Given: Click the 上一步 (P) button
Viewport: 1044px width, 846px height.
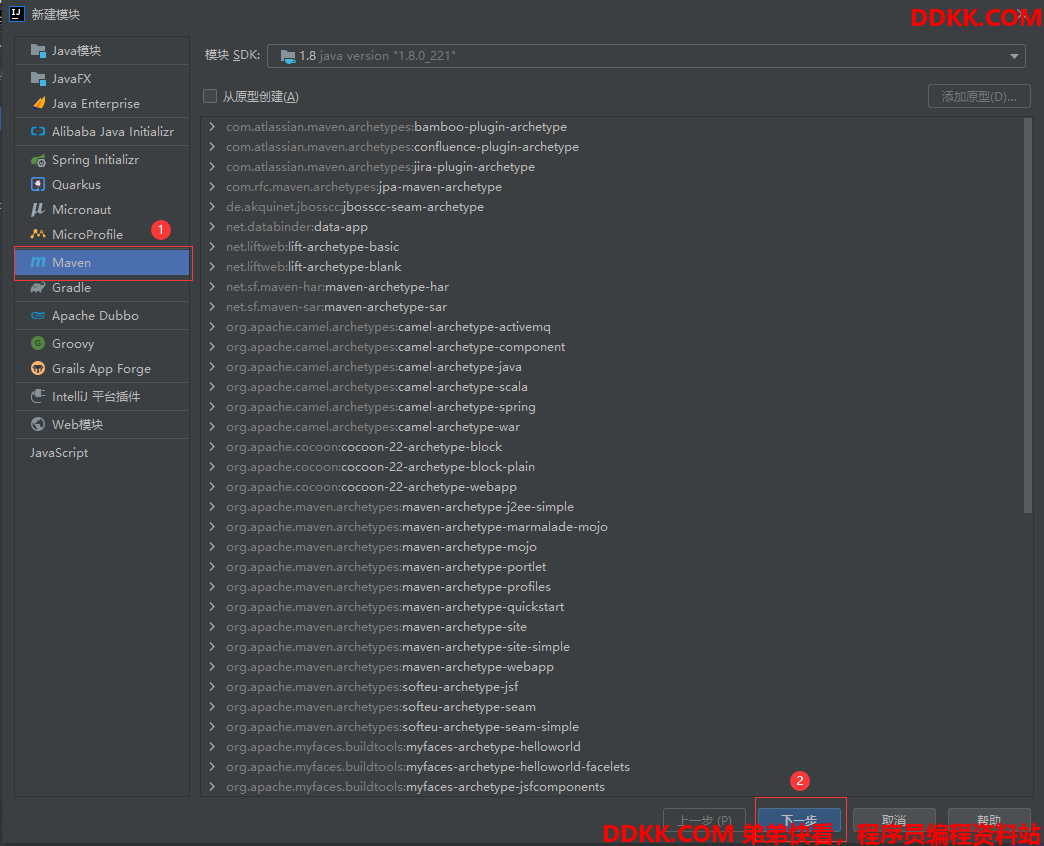Looking at the screenshot, I should coord(704,820).
